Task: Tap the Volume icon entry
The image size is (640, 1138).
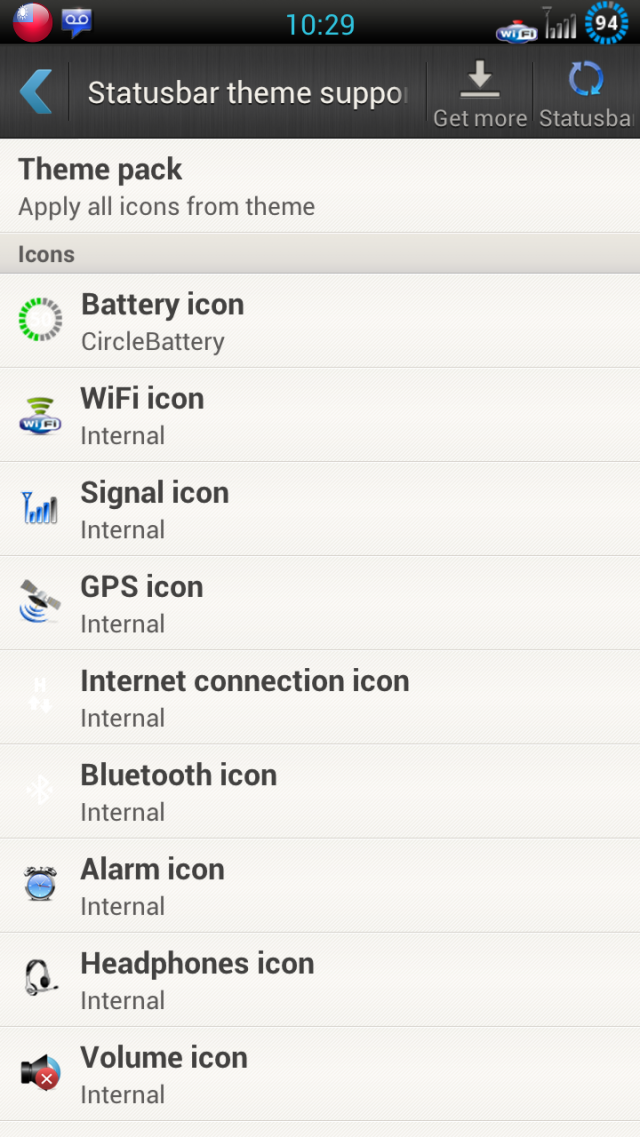Action: 320,1073
